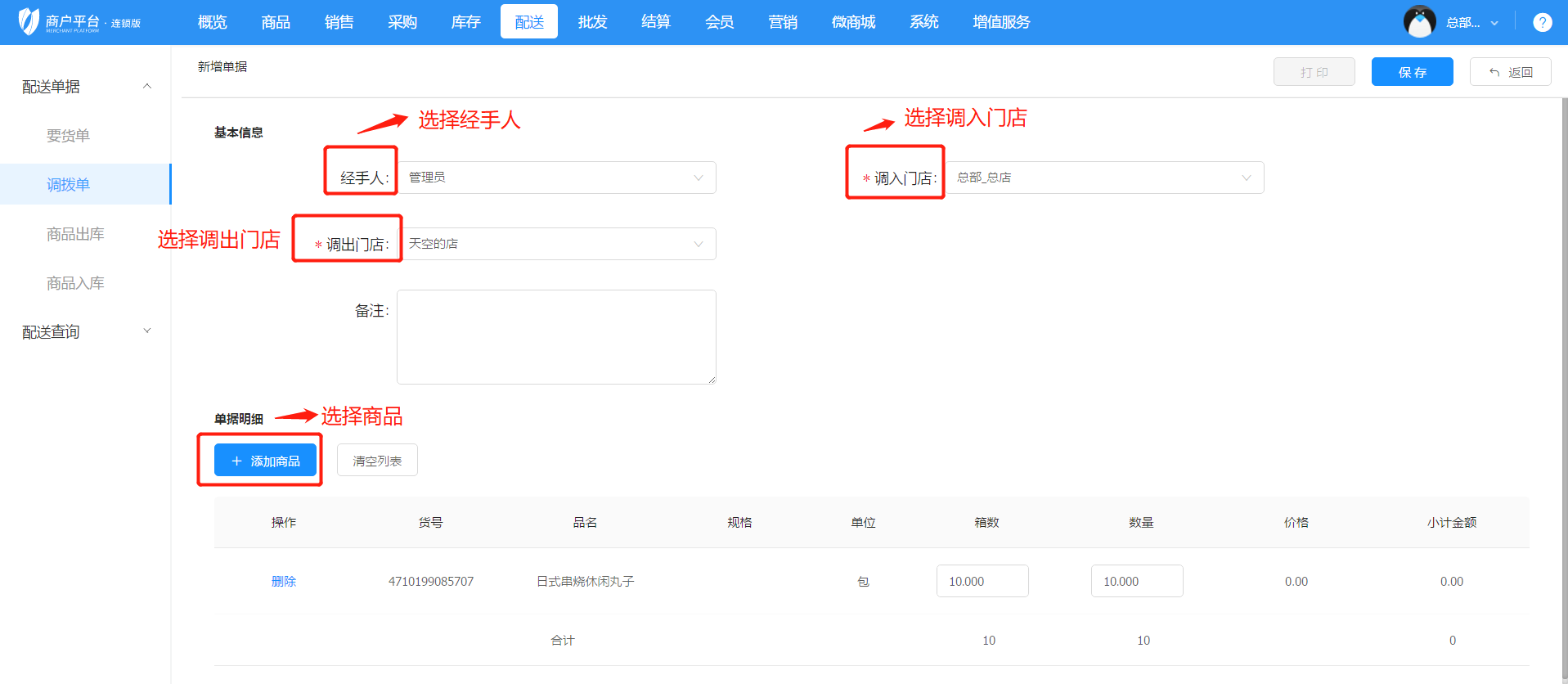
Task: Click 删除 link for product row
Action: (284, 582)
